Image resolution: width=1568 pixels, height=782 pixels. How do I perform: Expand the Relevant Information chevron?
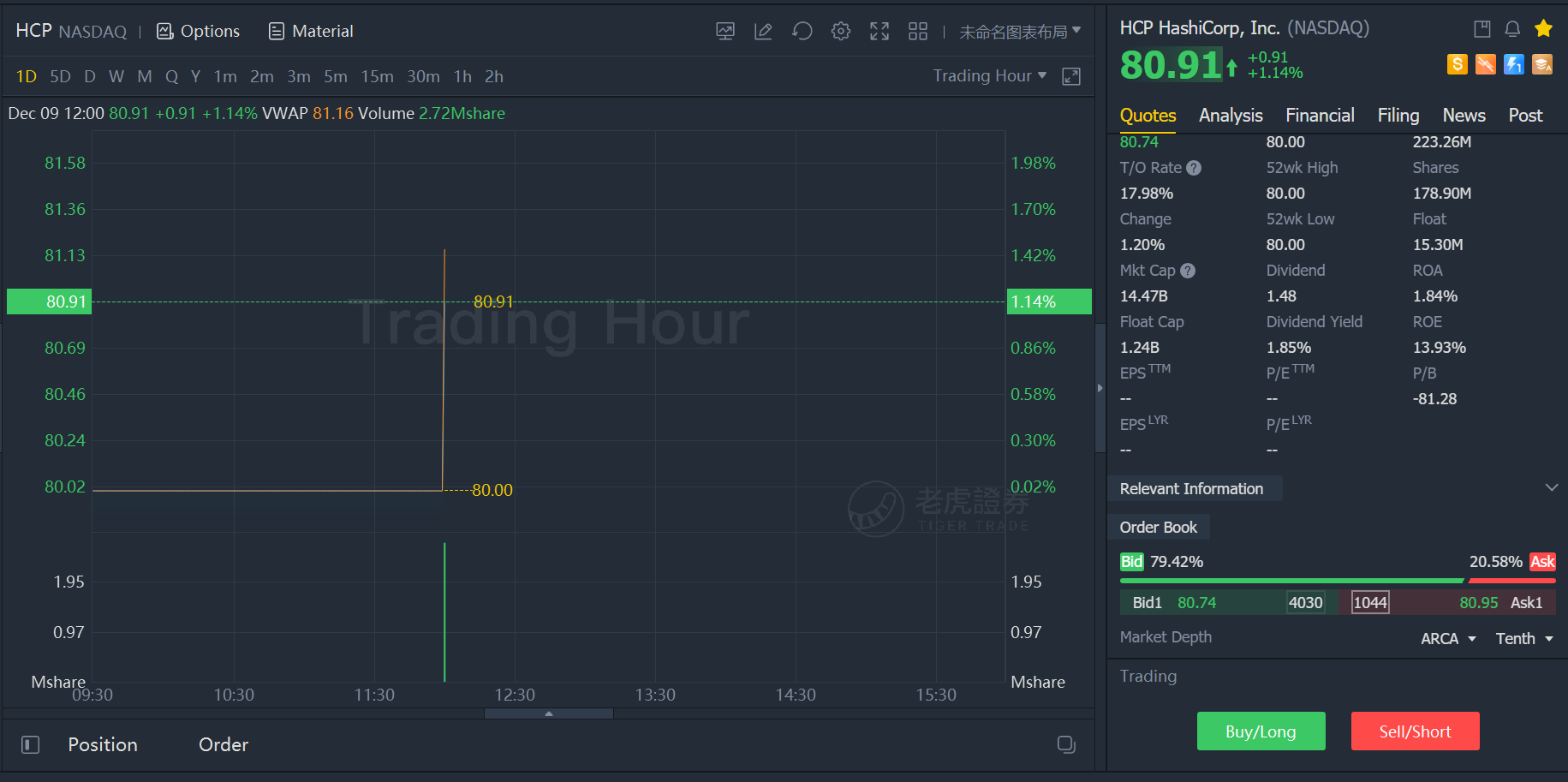click(x=1552, y=487)
